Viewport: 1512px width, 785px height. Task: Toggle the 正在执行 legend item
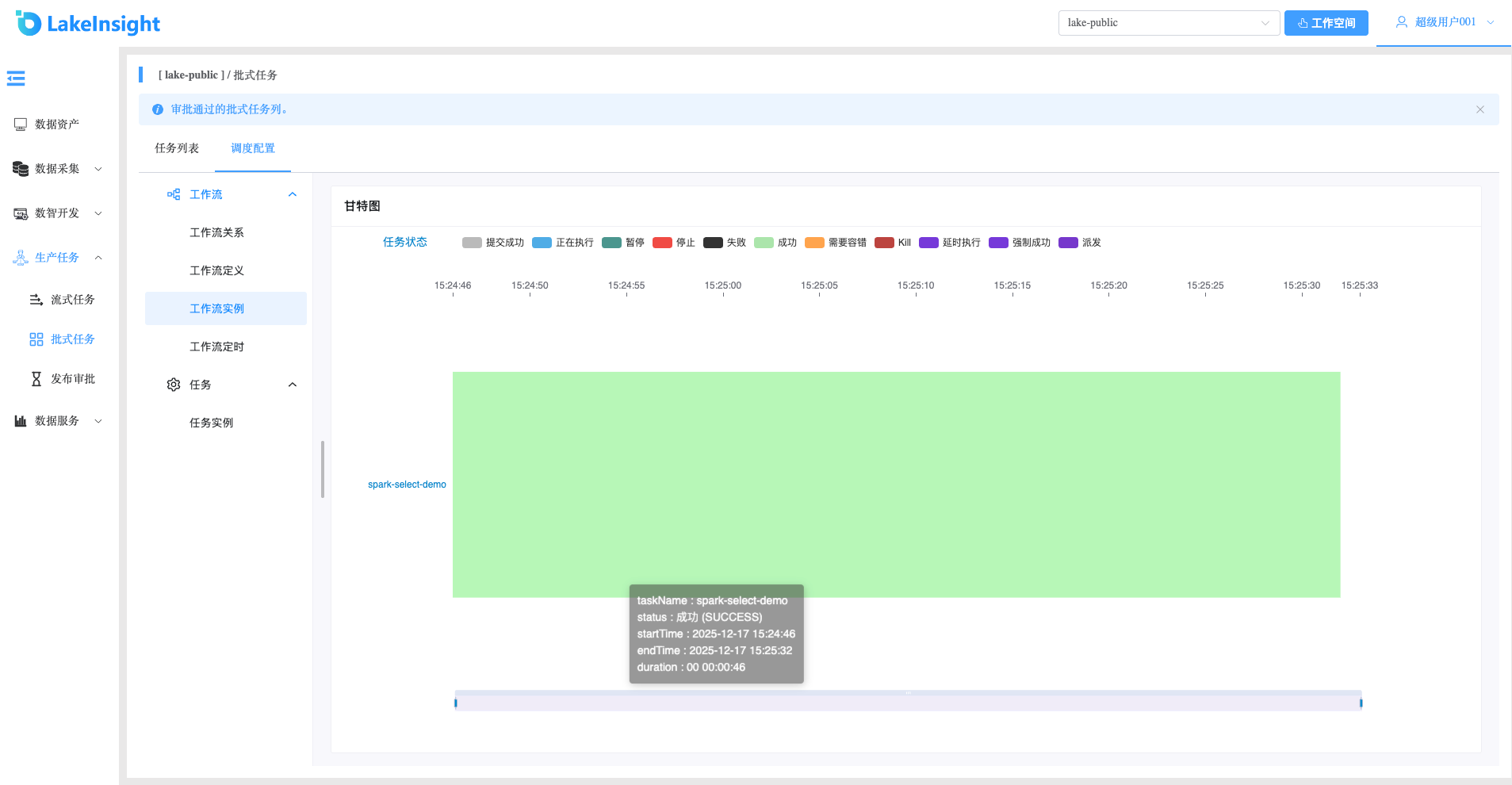pos(563,243)
